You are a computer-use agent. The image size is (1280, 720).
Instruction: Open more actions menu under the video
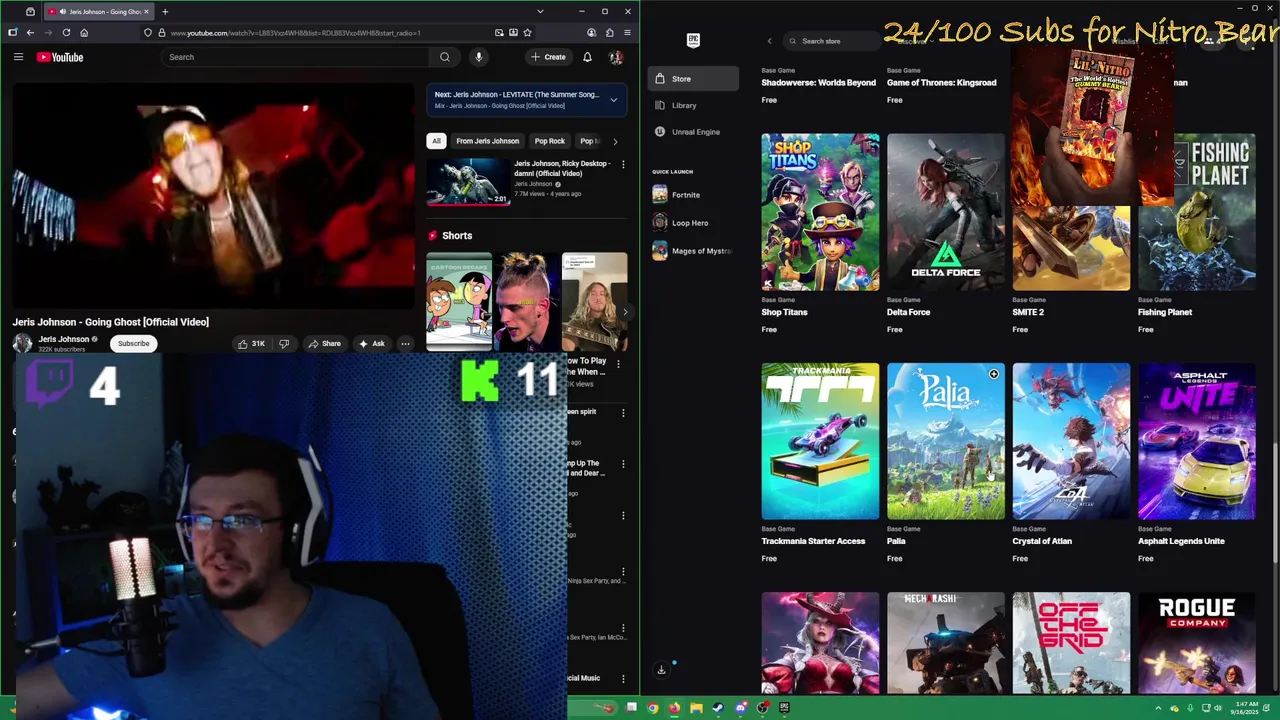405,343
